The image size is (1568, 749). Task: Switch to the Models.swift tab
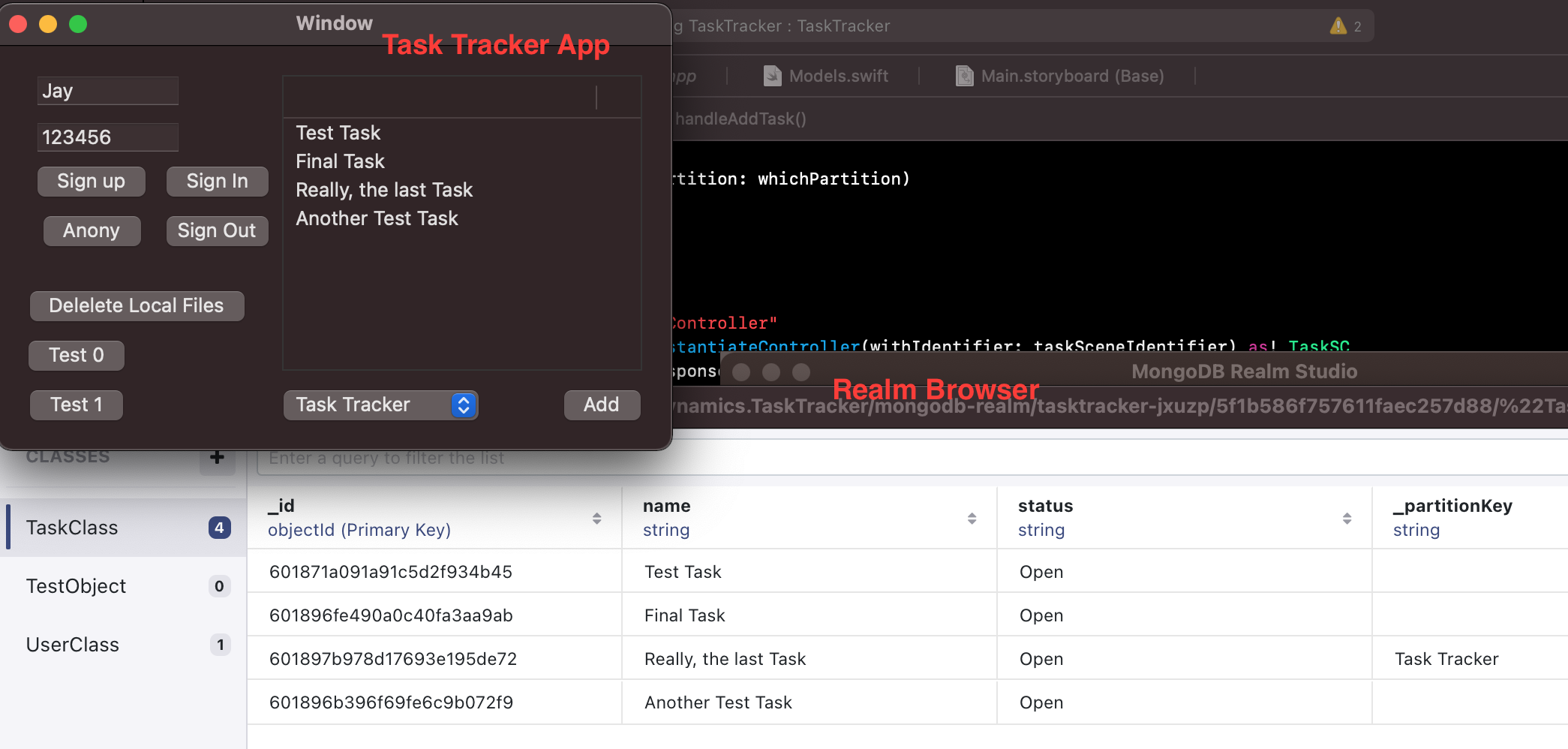(x=838, y=76)
